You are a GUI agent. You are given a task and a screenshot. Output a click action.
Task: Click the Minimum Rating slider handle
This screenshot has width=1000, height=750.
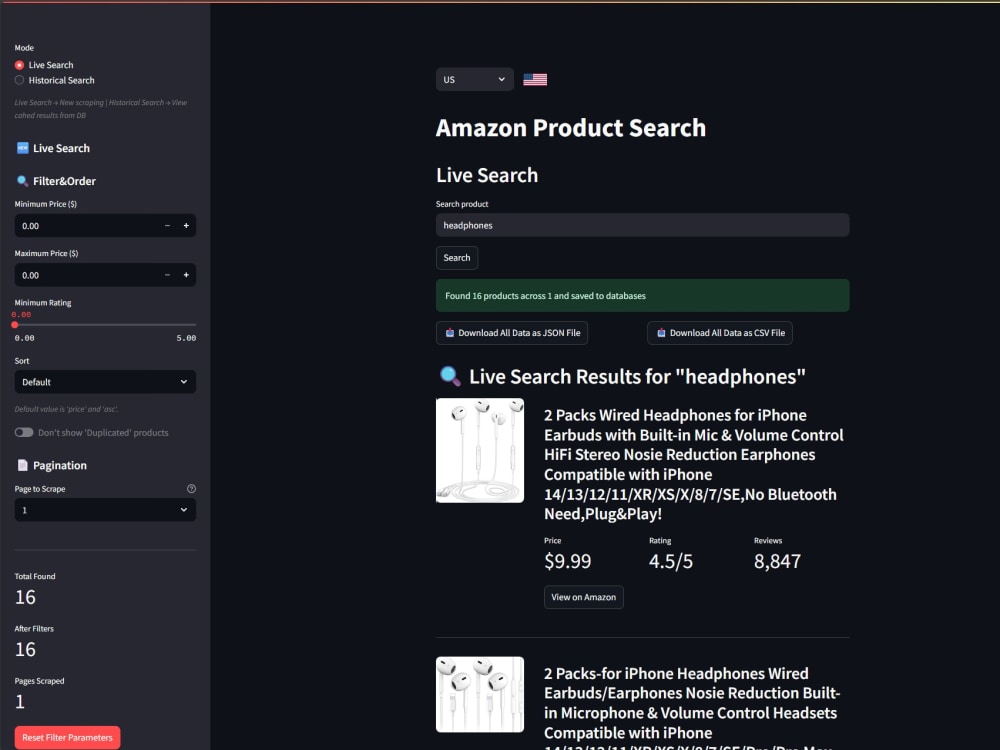click(15, 325)
